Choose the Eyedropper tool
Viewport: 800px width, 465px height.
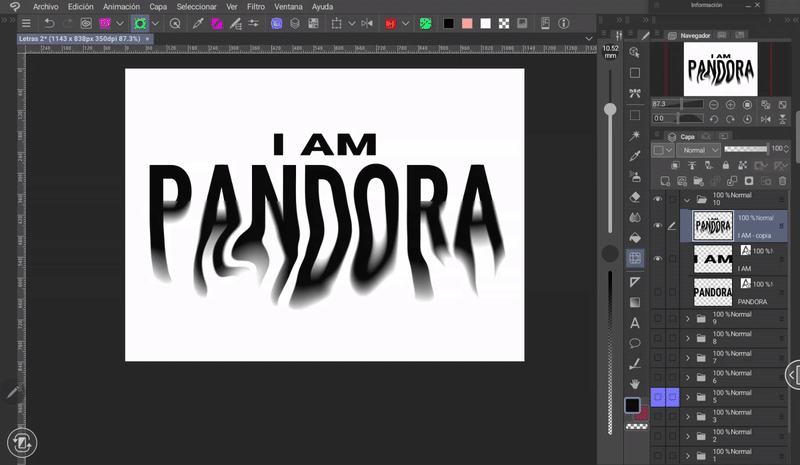(x=635, y=156)
